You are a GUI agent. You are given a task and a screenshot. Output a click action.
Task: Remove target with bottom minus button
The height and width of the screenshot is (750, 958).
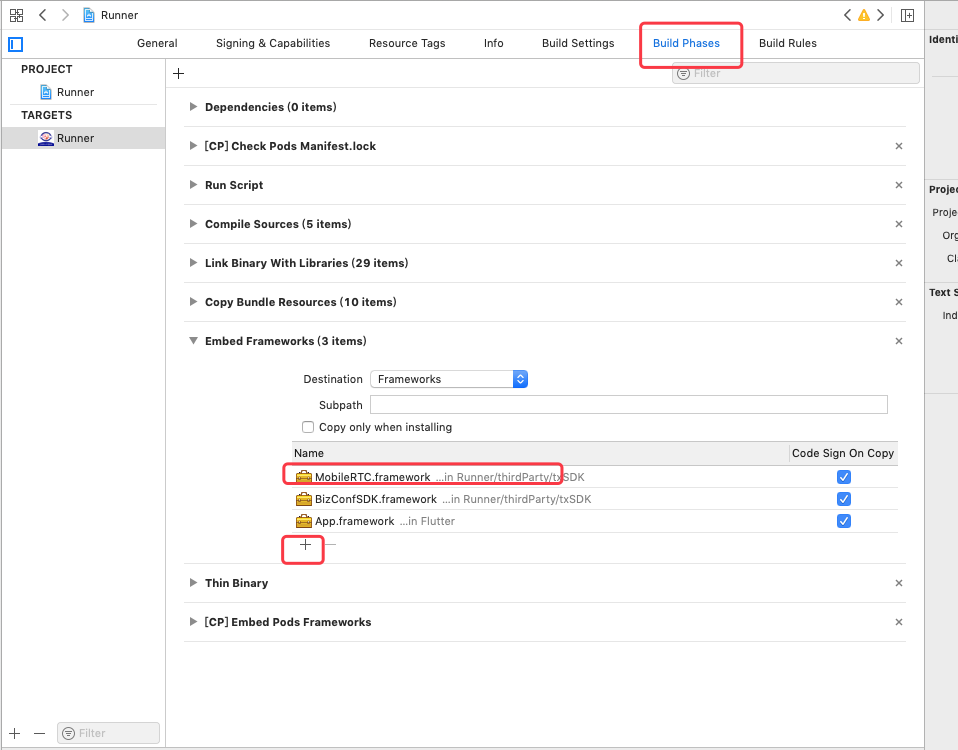click(x=40, y=733)
